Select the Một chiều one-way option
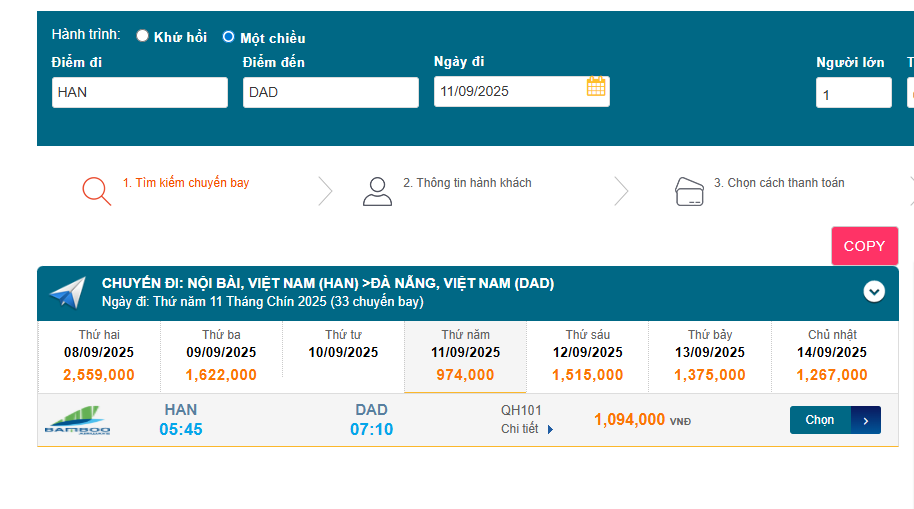The image size is (914, 509). coord(229,37)
